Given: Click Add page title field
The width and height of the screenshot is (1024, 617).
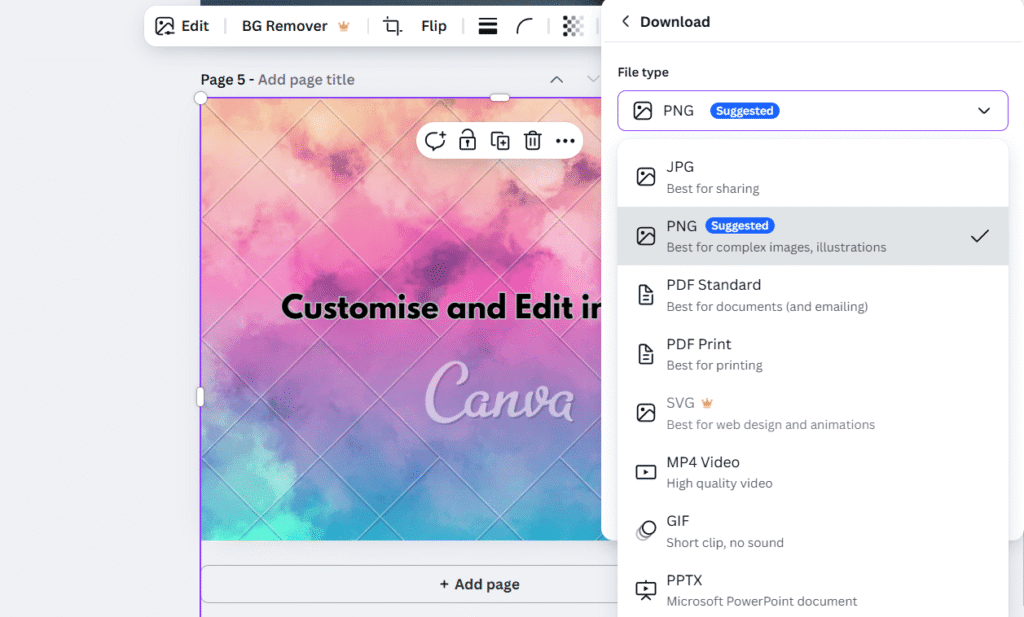Looking at the screenshot, I should pos(306,80).
